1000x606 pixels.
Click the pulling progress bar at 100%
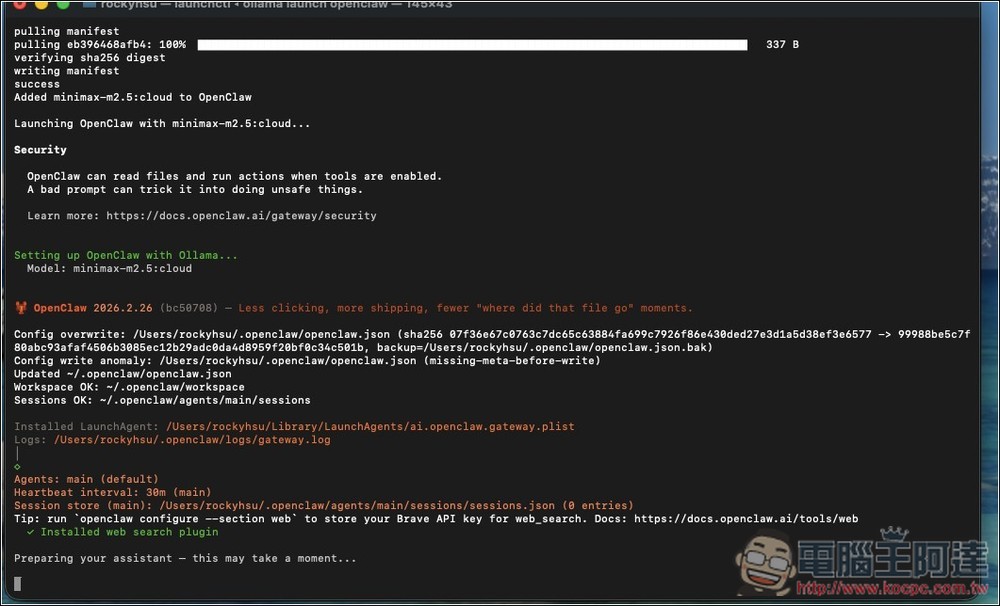tap(473, 45)
